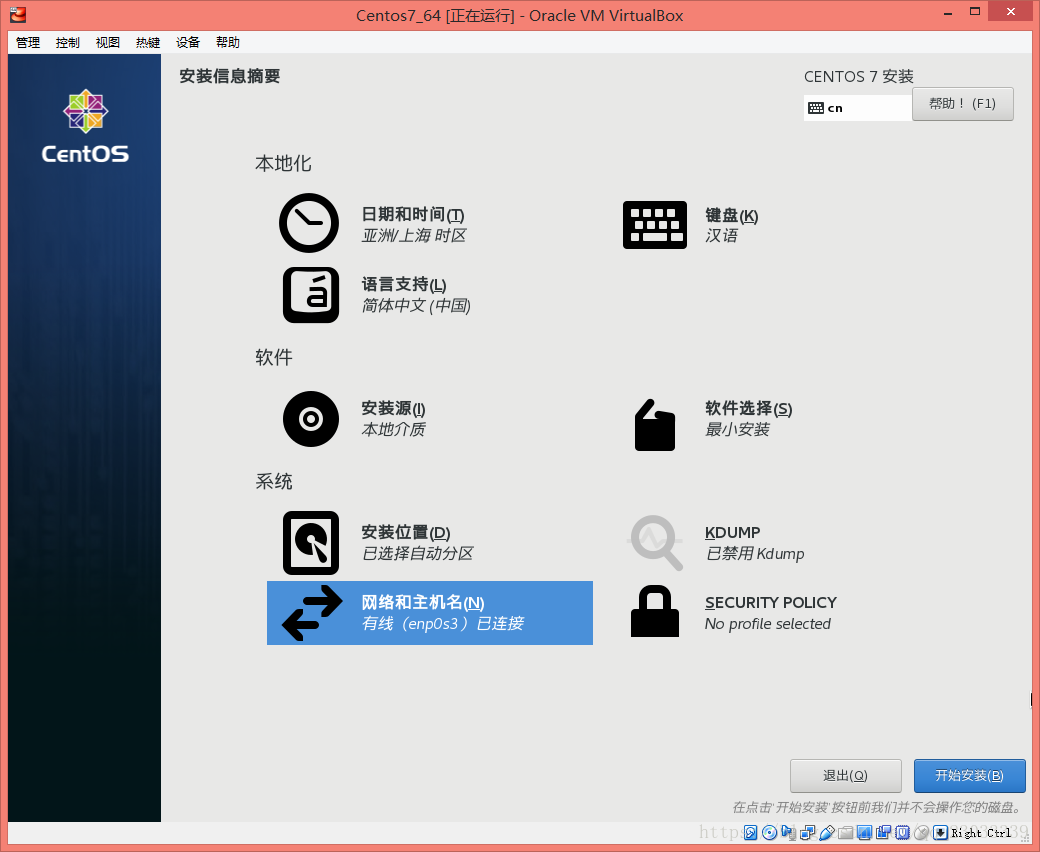Open the 热键 menu
The height and width of the screenshot is (852, 1040).
[x=148, y=42]
